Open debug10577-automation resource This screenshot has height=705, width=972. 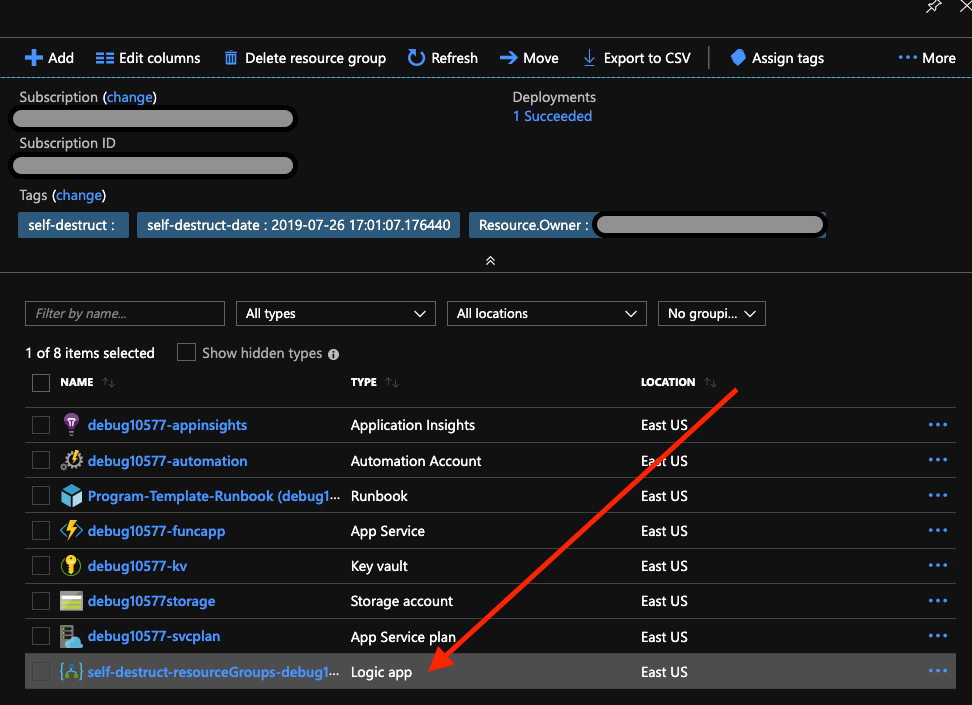pos(167,461)
